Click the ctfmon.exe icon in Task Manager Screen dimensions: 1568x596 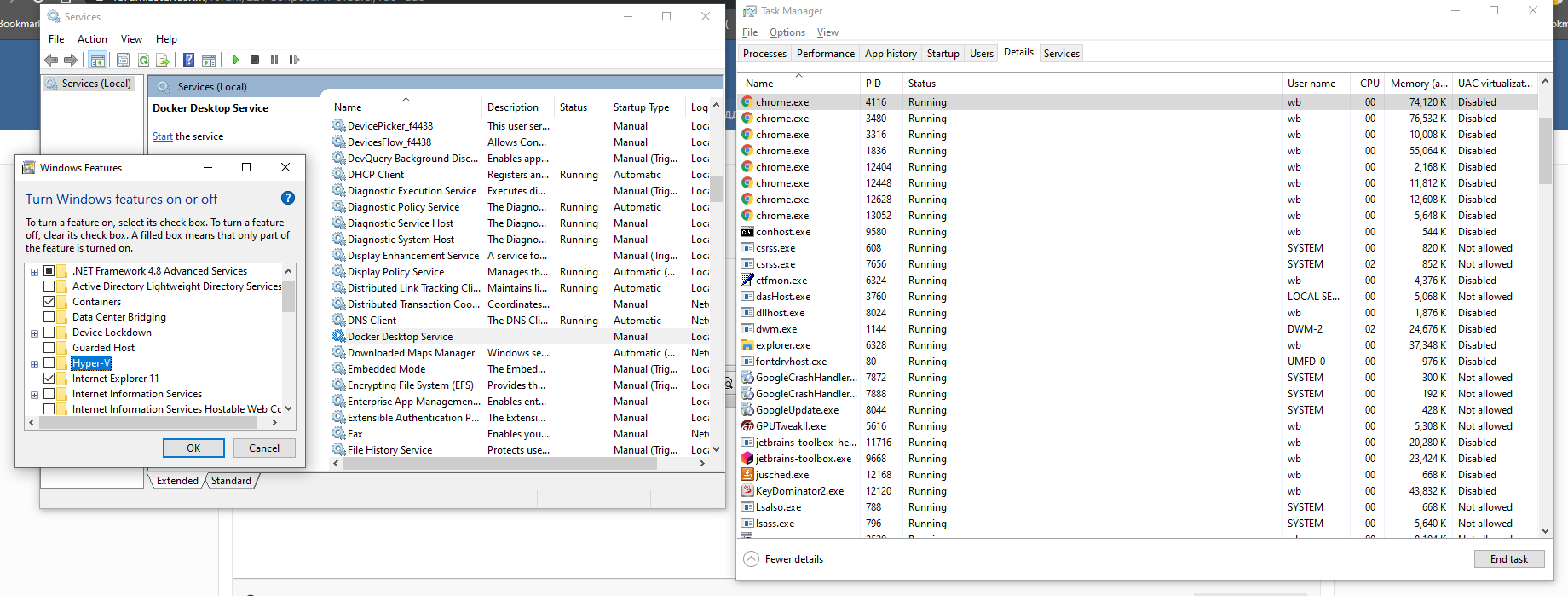[747, 280]
